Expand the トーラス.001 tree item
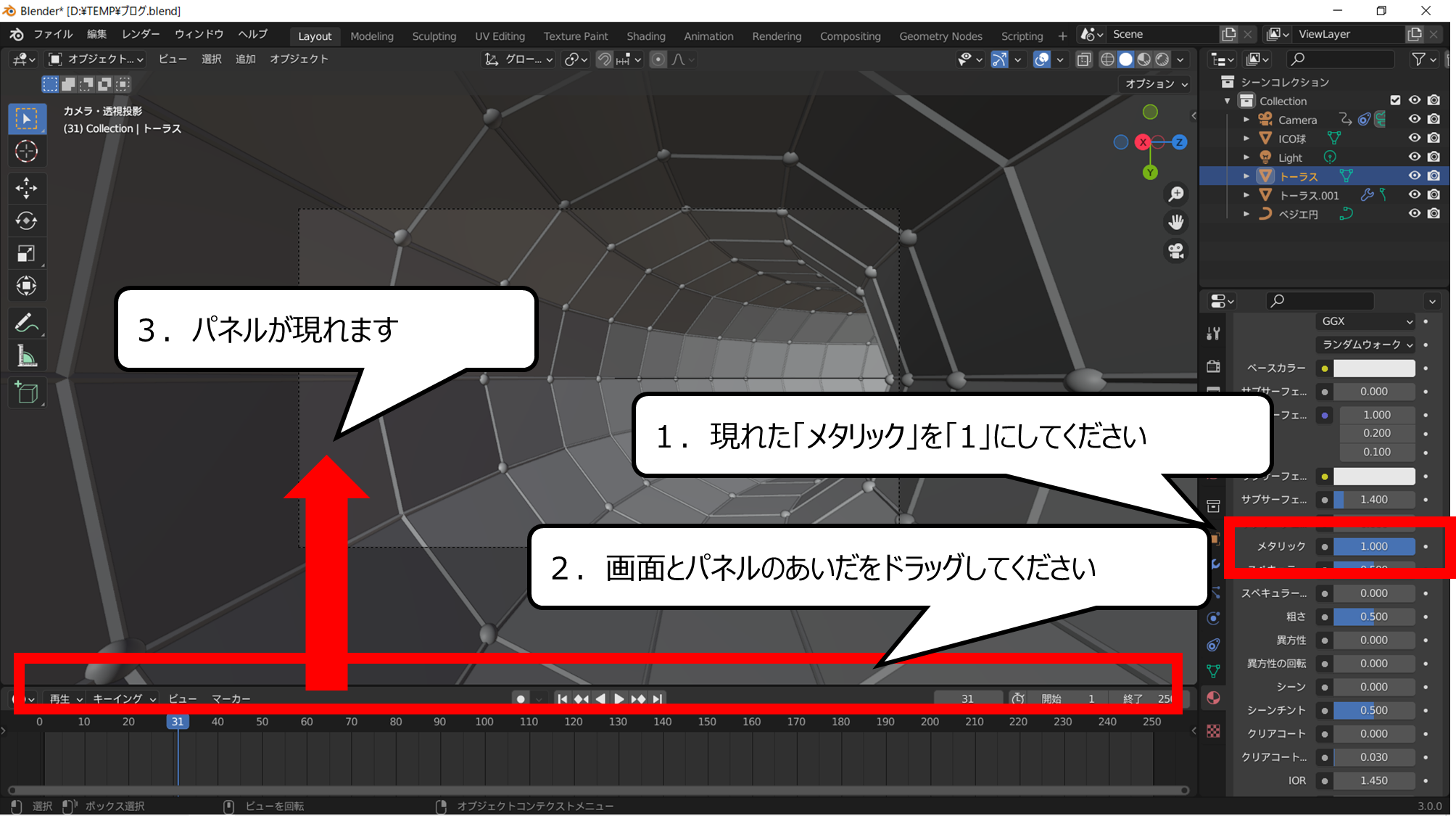This screenshot has height=816, width=1456. pyautogui.click(x=1246, y=195)
